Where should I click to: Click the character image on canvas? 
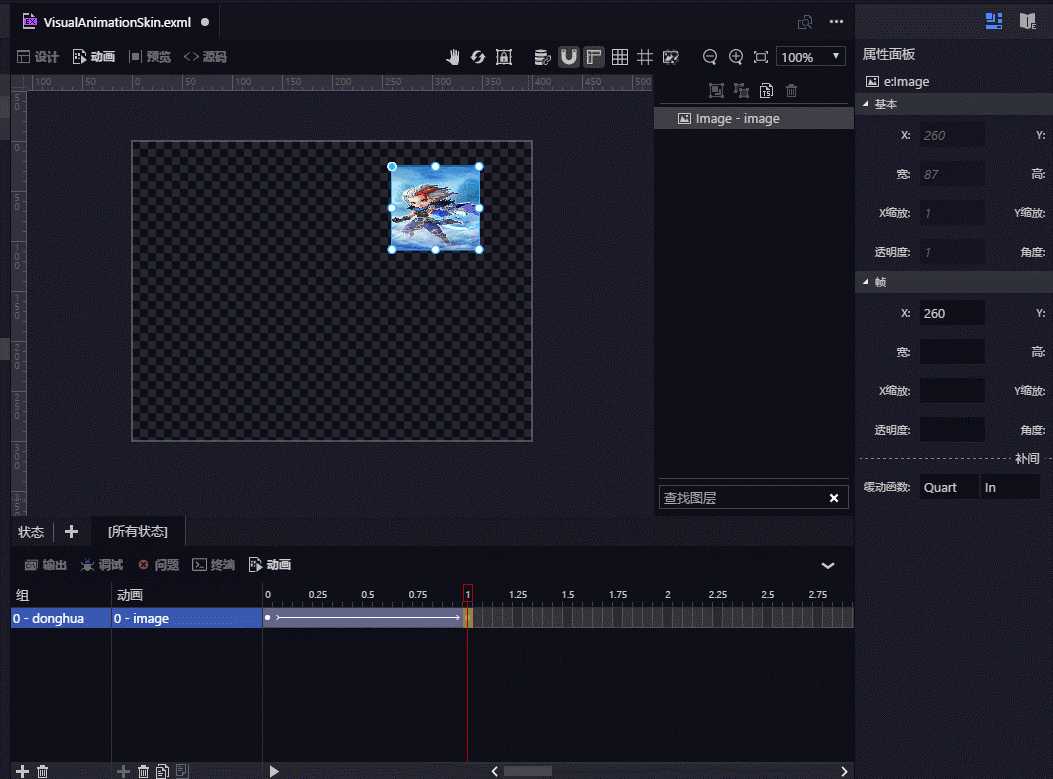point(435,208)
